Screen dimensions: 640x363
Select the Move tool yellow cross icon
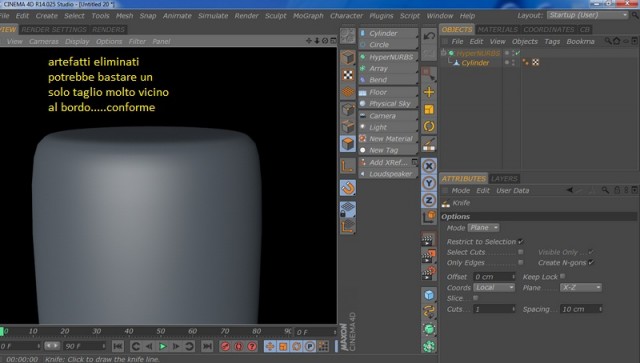(429, 92)
